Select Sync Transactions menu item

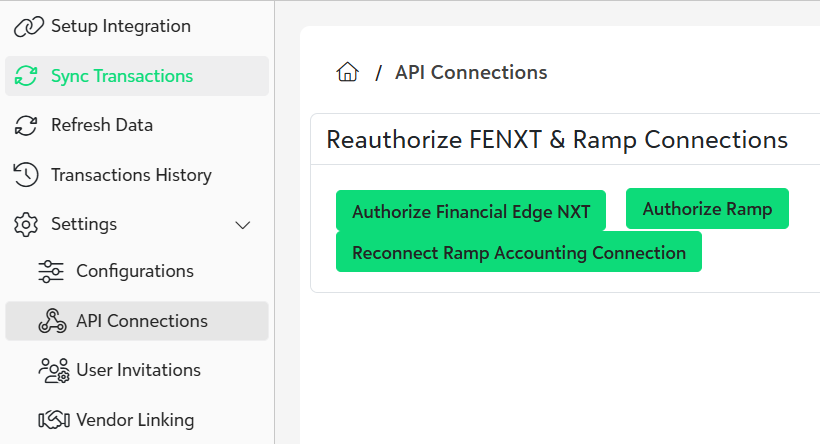pos(137,76)
